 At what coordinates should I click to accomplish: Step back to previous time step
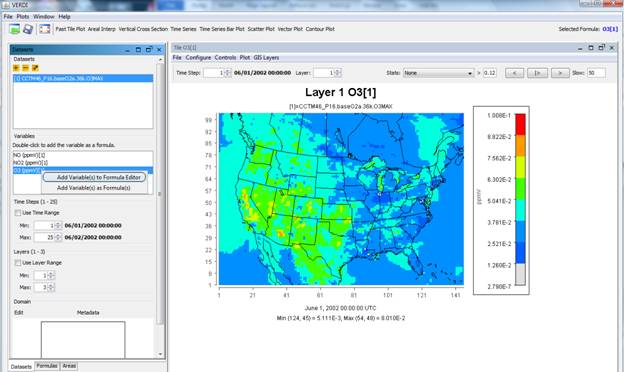pyautogui.click(x=515, y=73)
